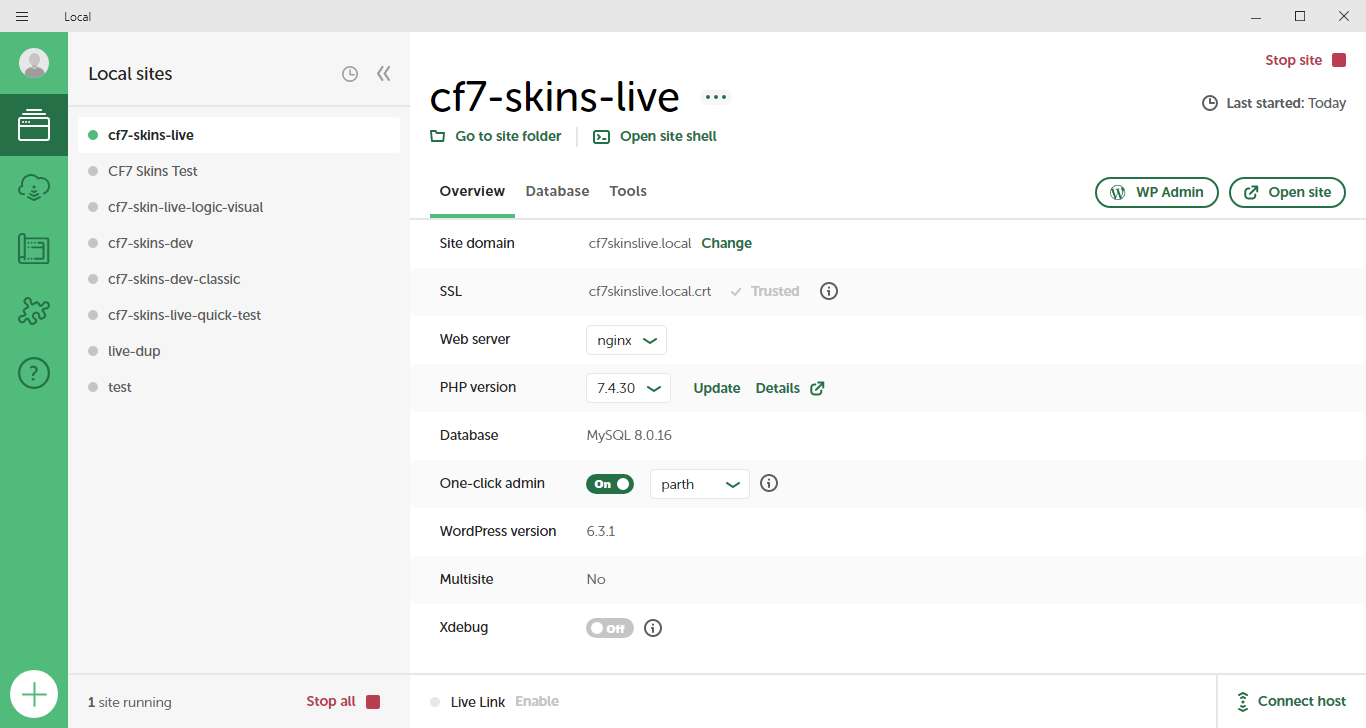Image resolution: width=1366 pixels, height=728 pixels.
Task: Open the Blueprints sidebar icon
Action: tap(34, 249)
